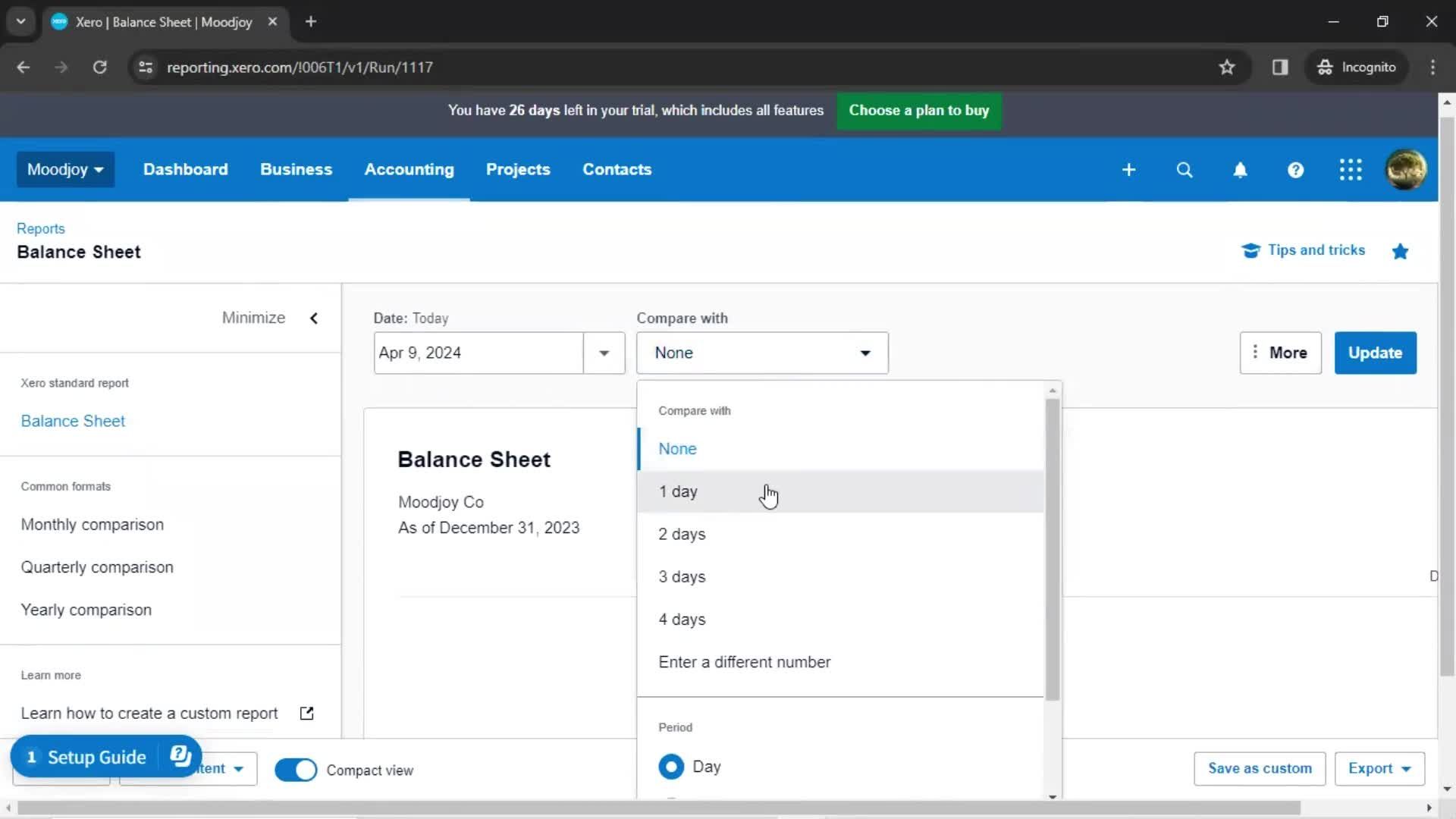Image resolution: width=1456 pixels, height=819 pixels.
Task: Select the Day period radio button
Action: (x=671, y=767)
